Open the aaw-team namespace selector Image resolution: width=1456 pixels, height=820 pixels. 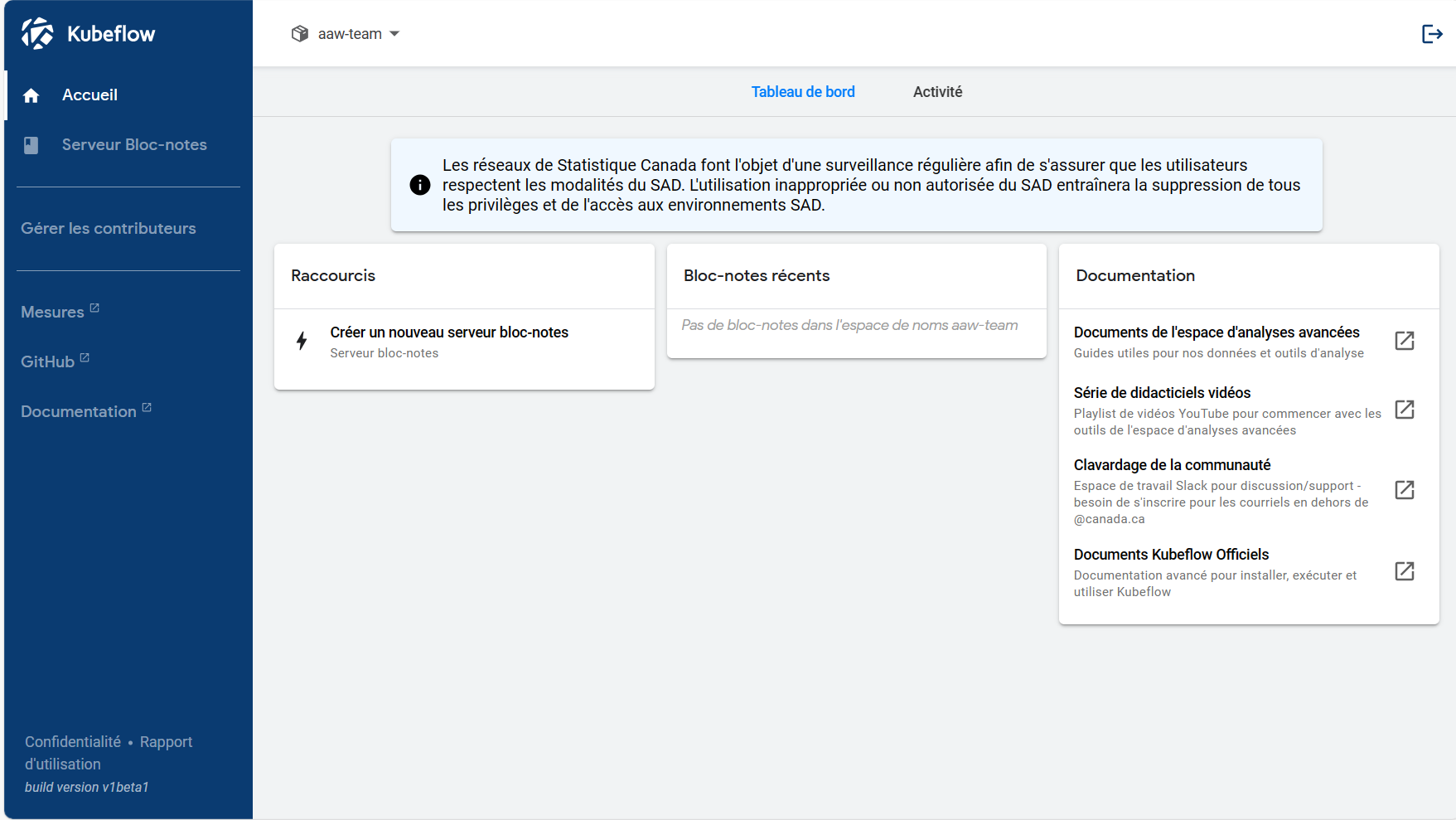coord(346,34)
